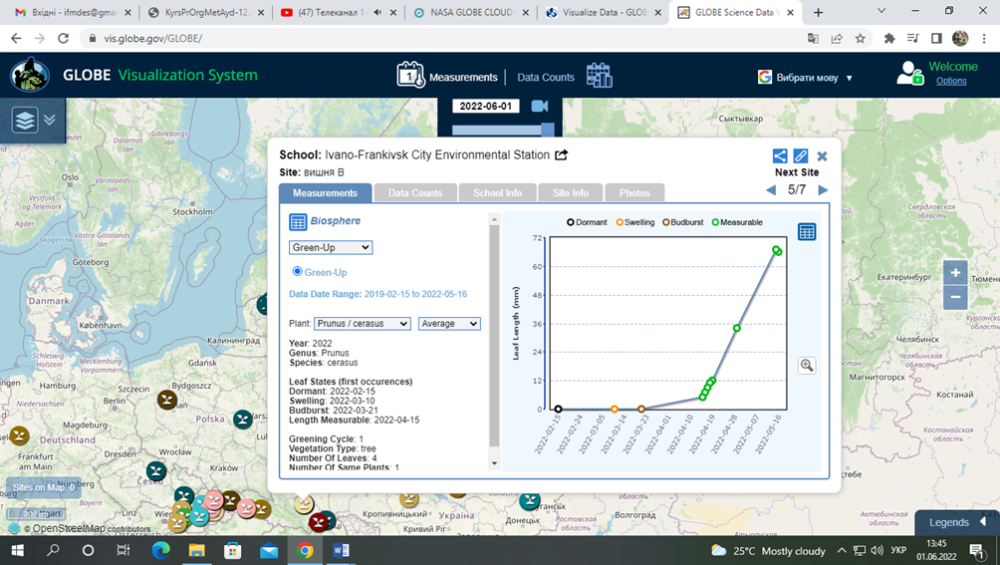The height and width of the screenshot is (565, 1000).
Task: Open the Average dropdown
Action: [449, 324]
